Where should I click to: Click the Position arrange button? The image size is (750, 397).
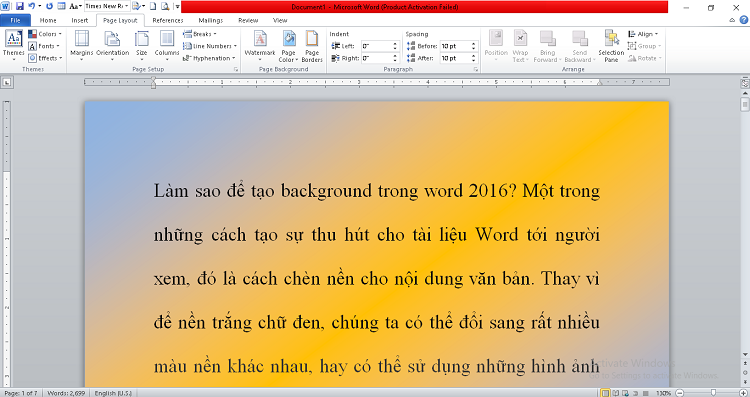496,45
